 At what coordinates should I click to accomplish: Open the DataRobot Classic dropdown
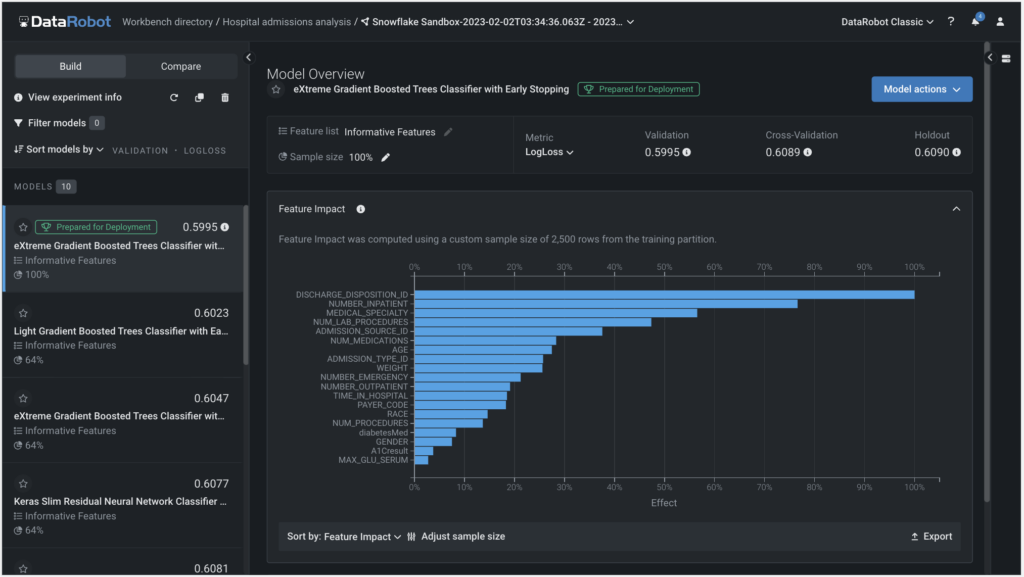point(887,22)
